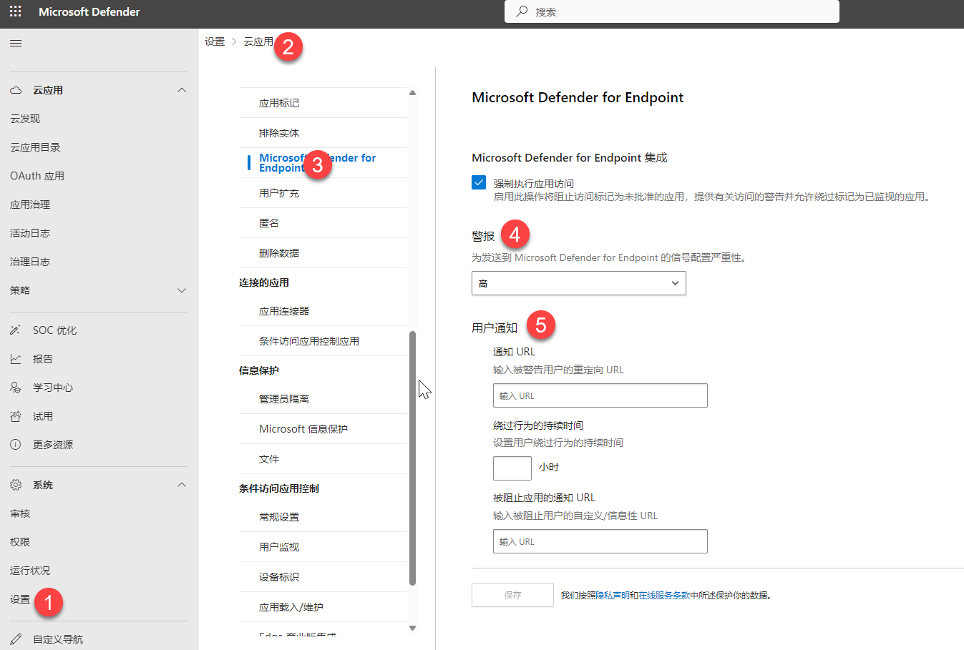Click the 被阻止应用的通知 URL input
The height and width of the screenshot is (650, 964).
pyautogui.click(x=600, y=542)
